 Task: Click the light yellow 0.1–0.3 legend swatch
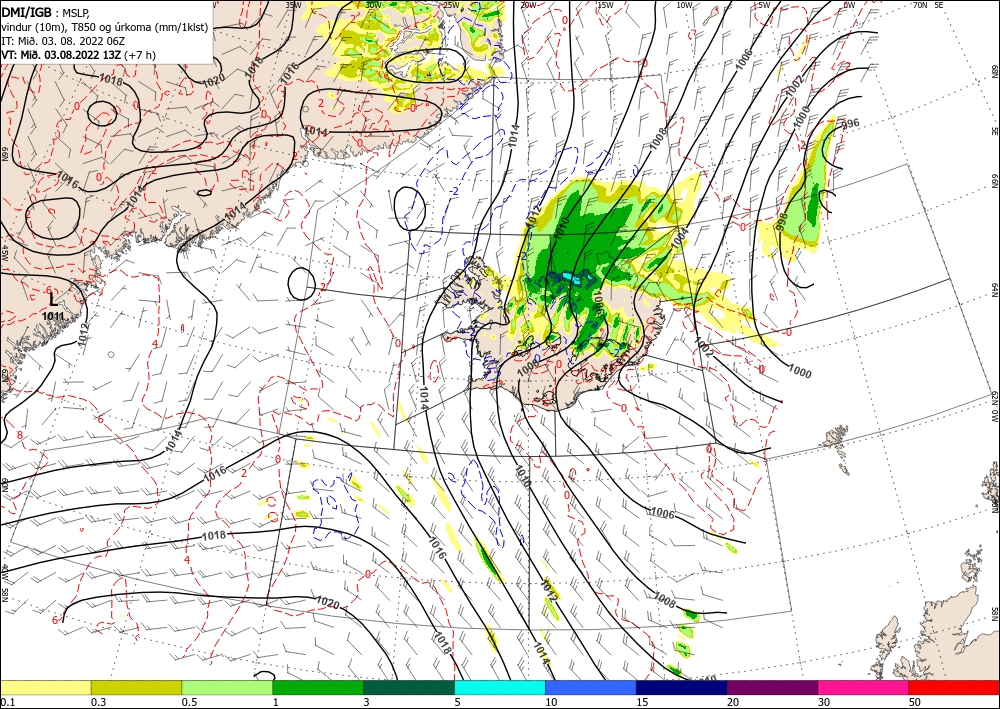(45, 687)
